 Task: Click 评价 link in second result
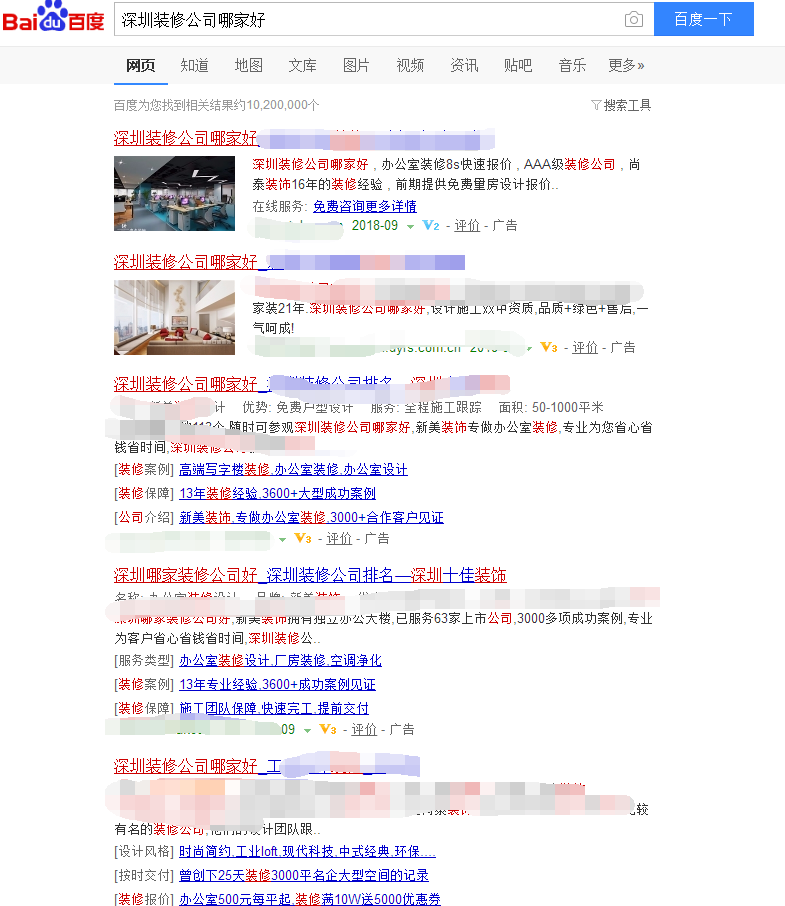(x=585, y=347)
